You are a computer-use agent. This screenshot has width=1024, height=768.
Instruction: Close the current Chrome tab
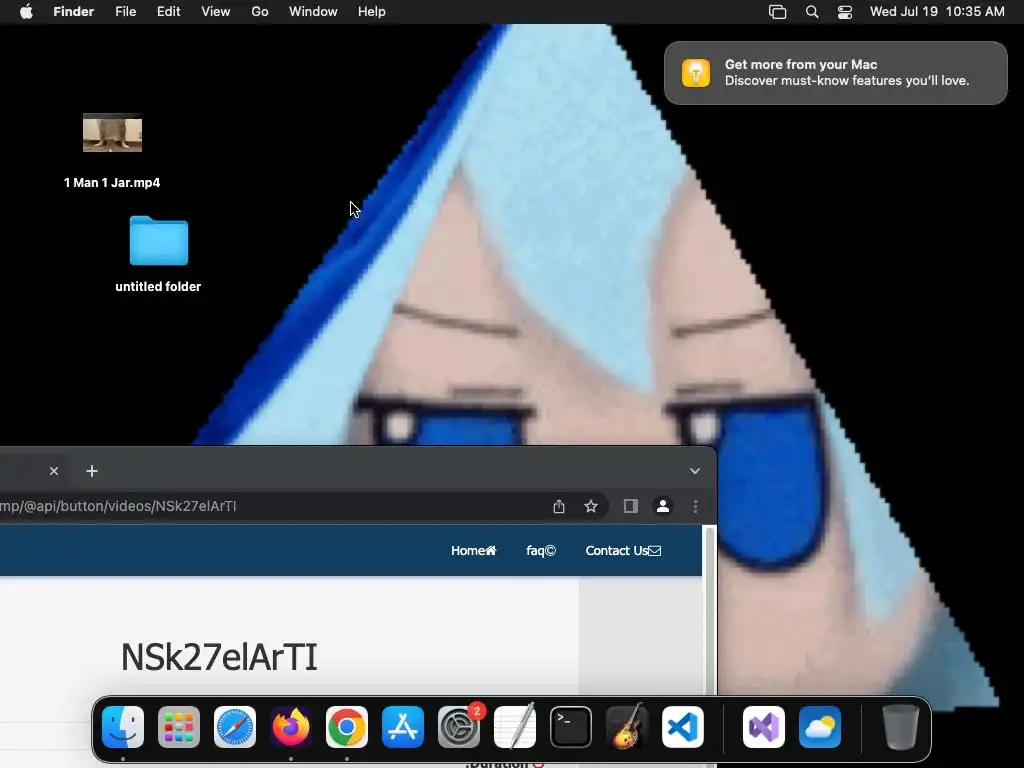pyautogui.click(x=54, y=471)
